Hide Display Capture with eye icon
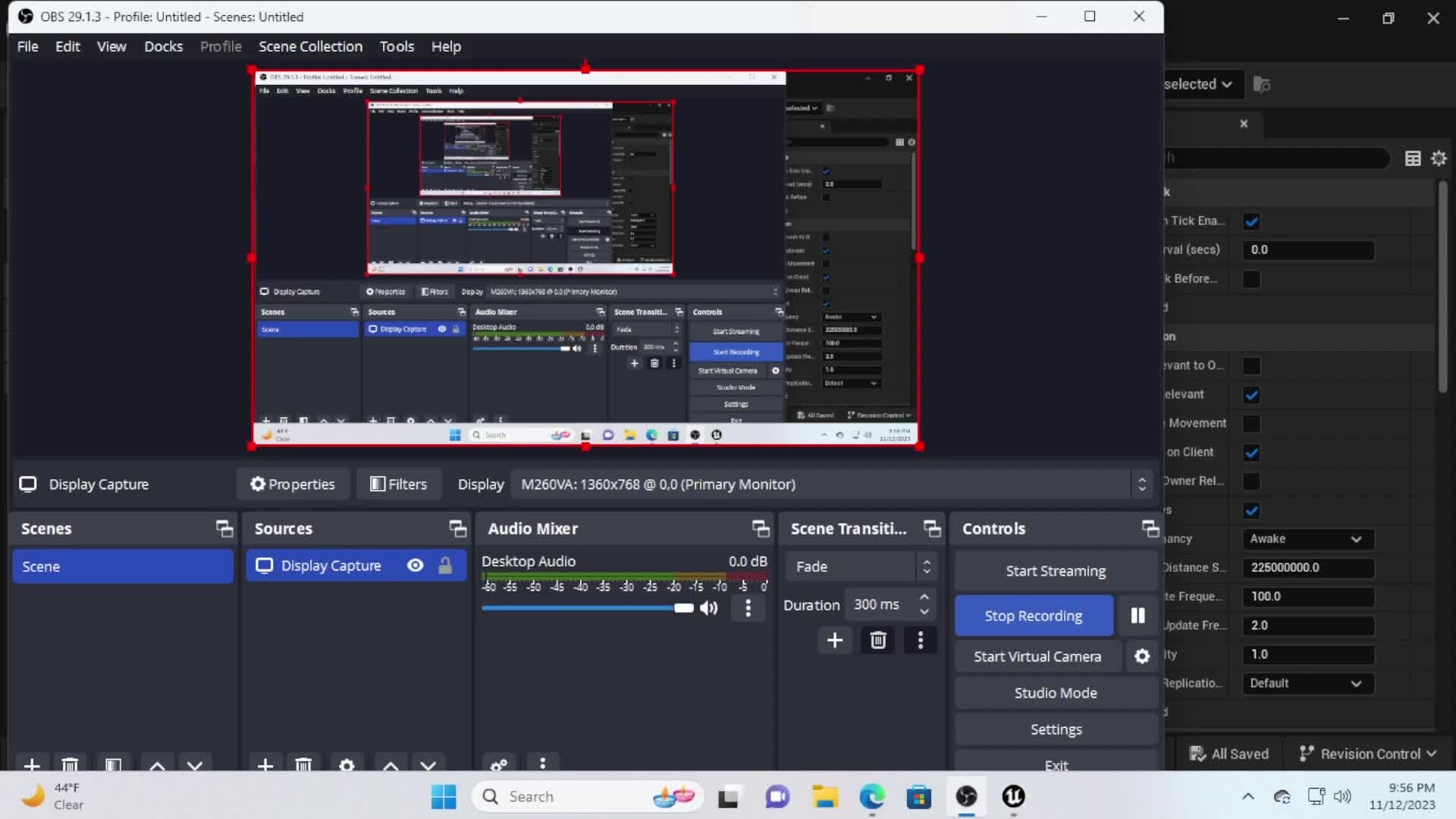 tap(415, 566)
